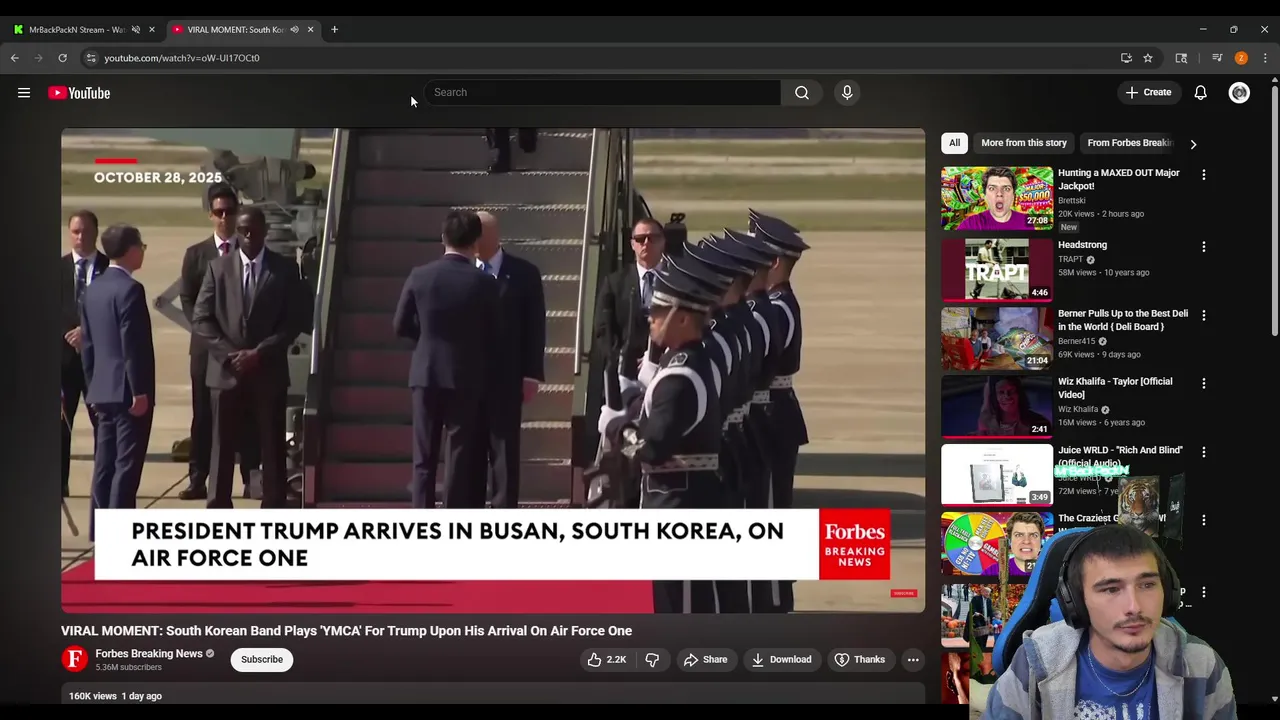Image resolution: width=1280 pixels, height=720 pixels.
Task: Open the Create menu
Action: (x=1148, y=93)
